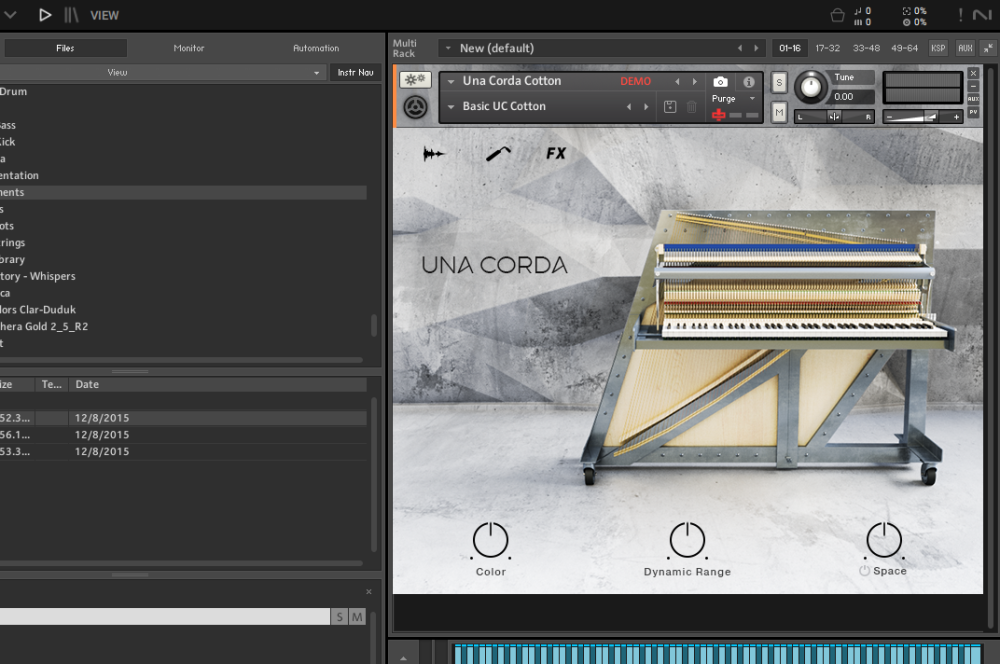
Task: Toggle instrument AUX button at right edge
Action: tap(973, 99)
